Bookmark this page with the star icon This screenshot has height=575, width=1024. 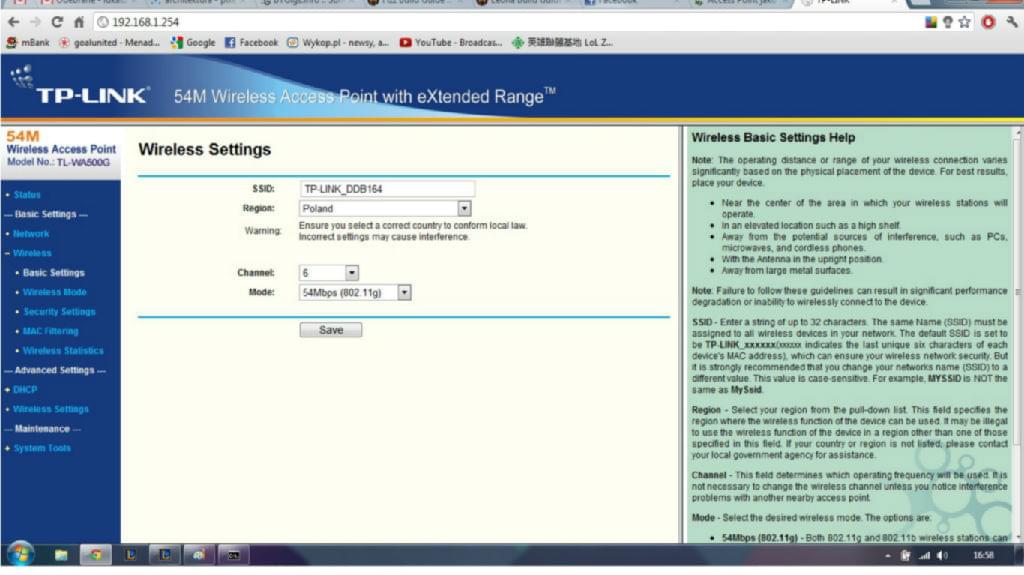coord(965,22)
